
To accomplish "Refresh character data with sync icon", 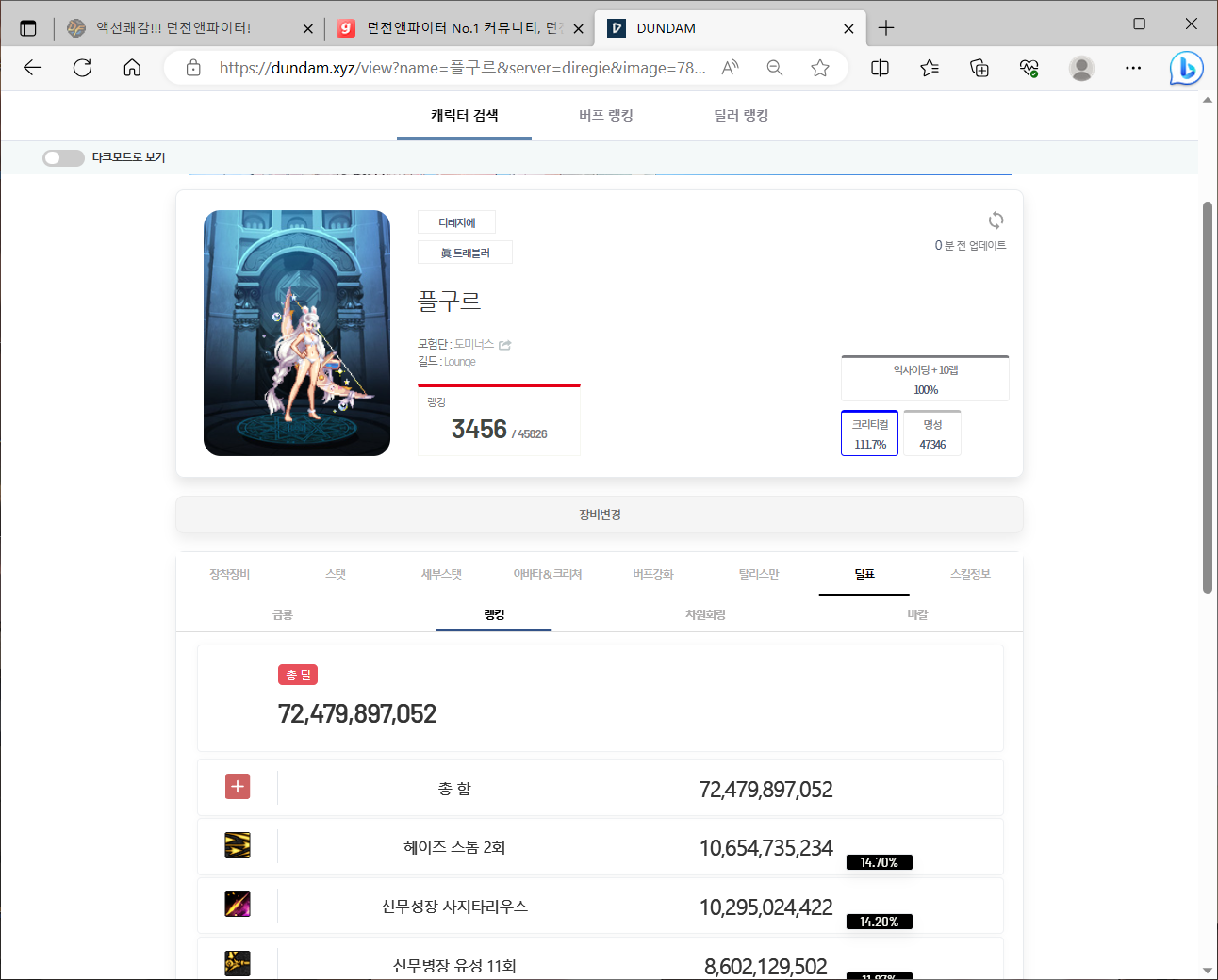I will (x=996, y=220).
